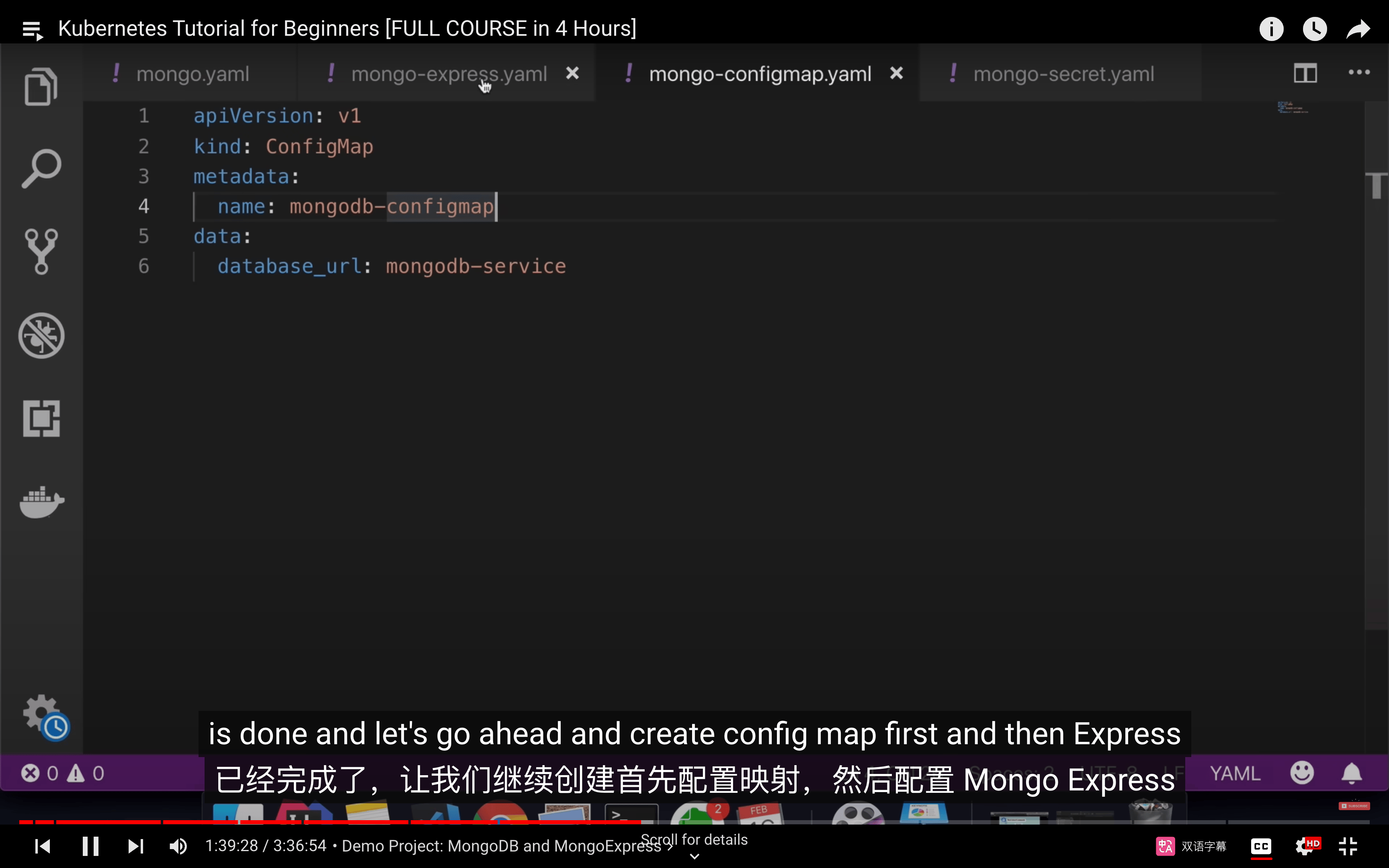Share the video with arrow icon
The height and width of the screenshot is (868, 1389).
point(1358,29)
